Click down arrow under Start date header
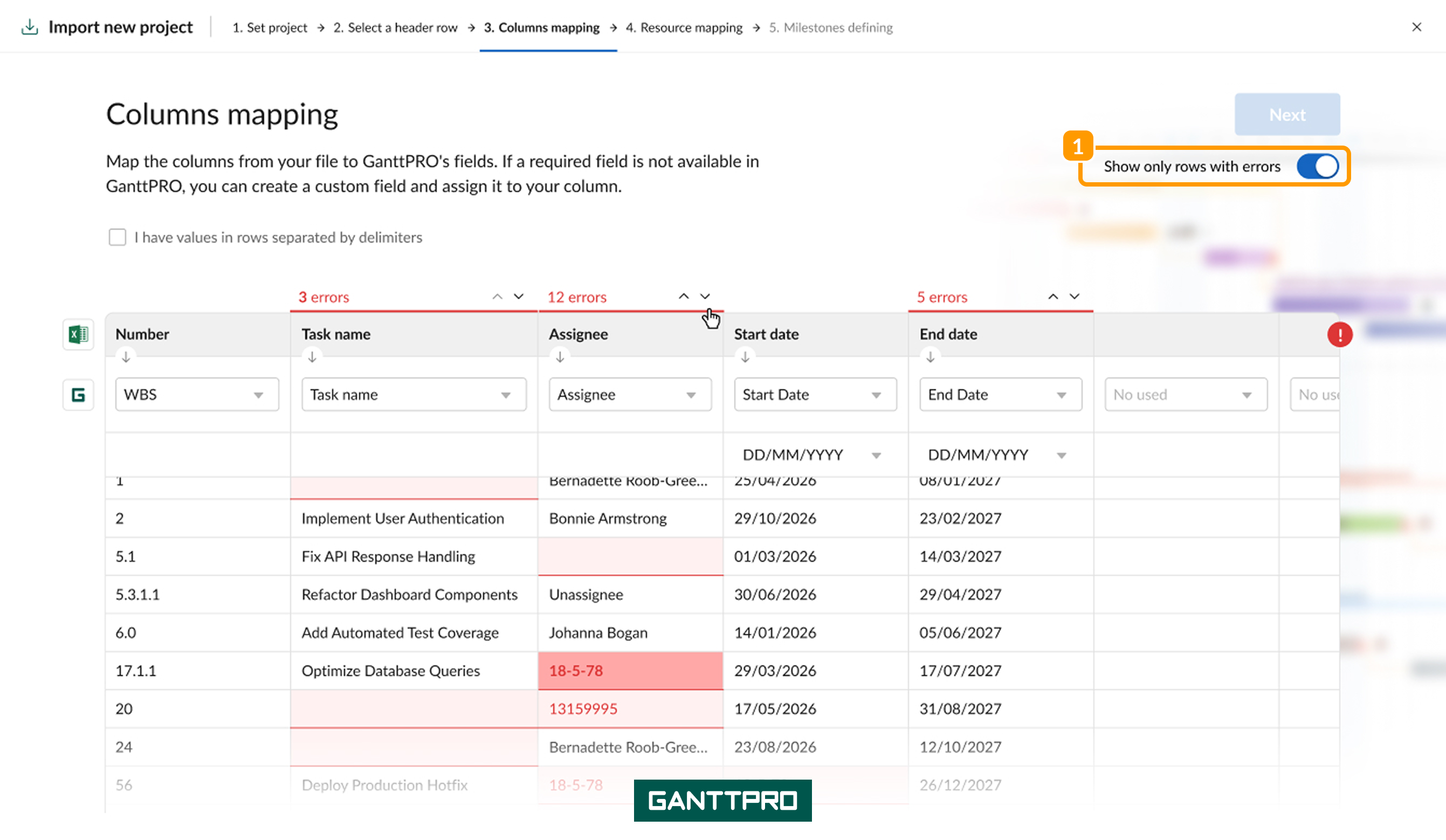This screenshot has width=1446, height=840. (745, 357)
